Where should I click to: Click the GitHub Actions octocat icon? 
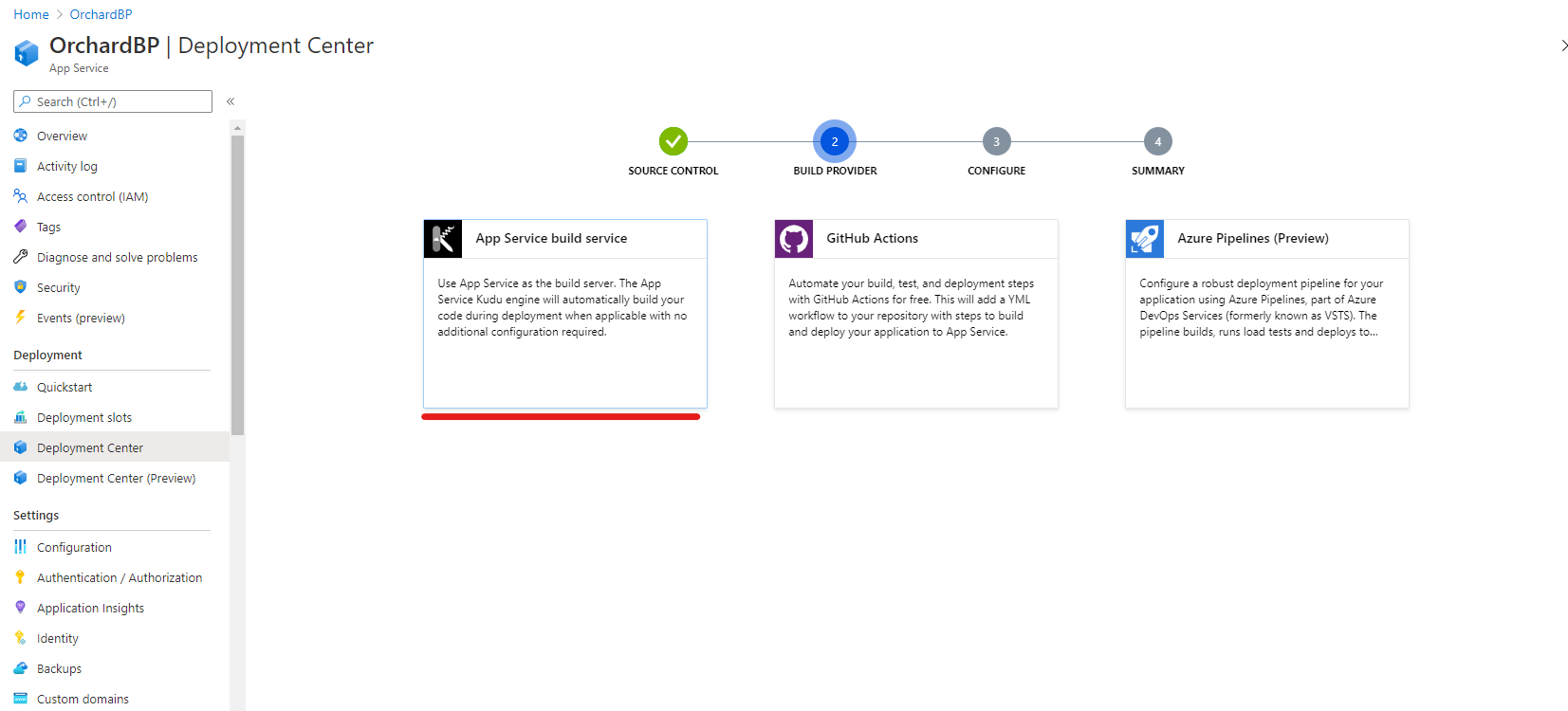point(794,239)
